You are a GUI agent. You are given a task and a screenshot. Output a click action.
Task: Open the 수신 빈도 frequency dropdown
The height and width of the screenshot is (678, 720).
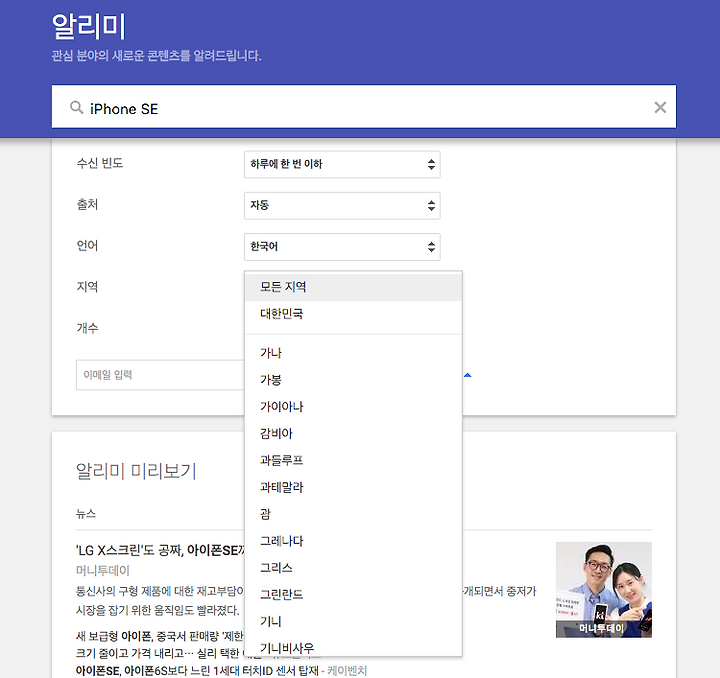(x=342, y=164)
